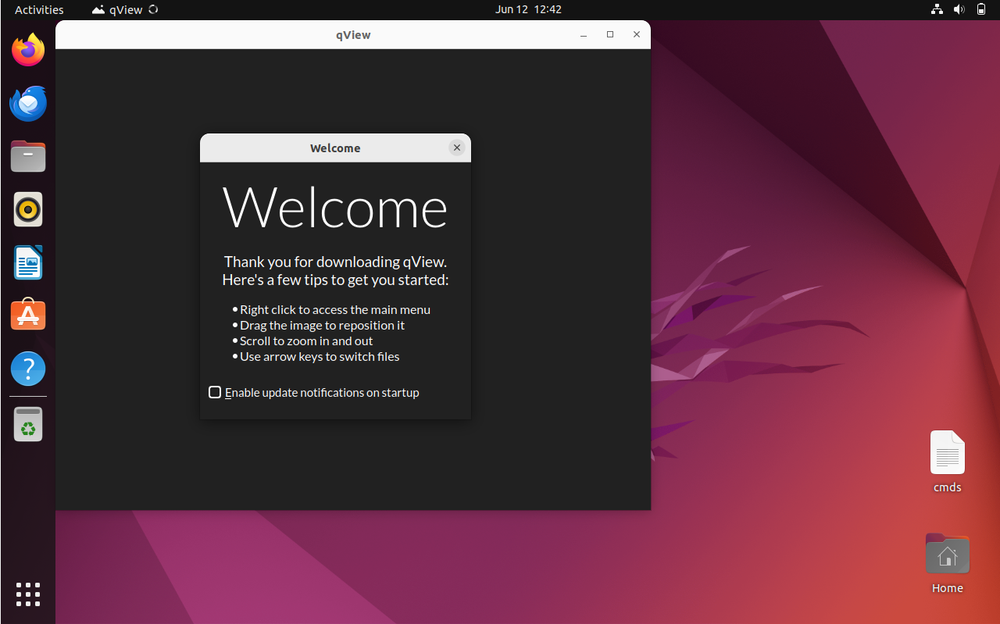This screenshot has width=1000, height=624.
Task: Open the Help application
Action: (x=27, y=368)
